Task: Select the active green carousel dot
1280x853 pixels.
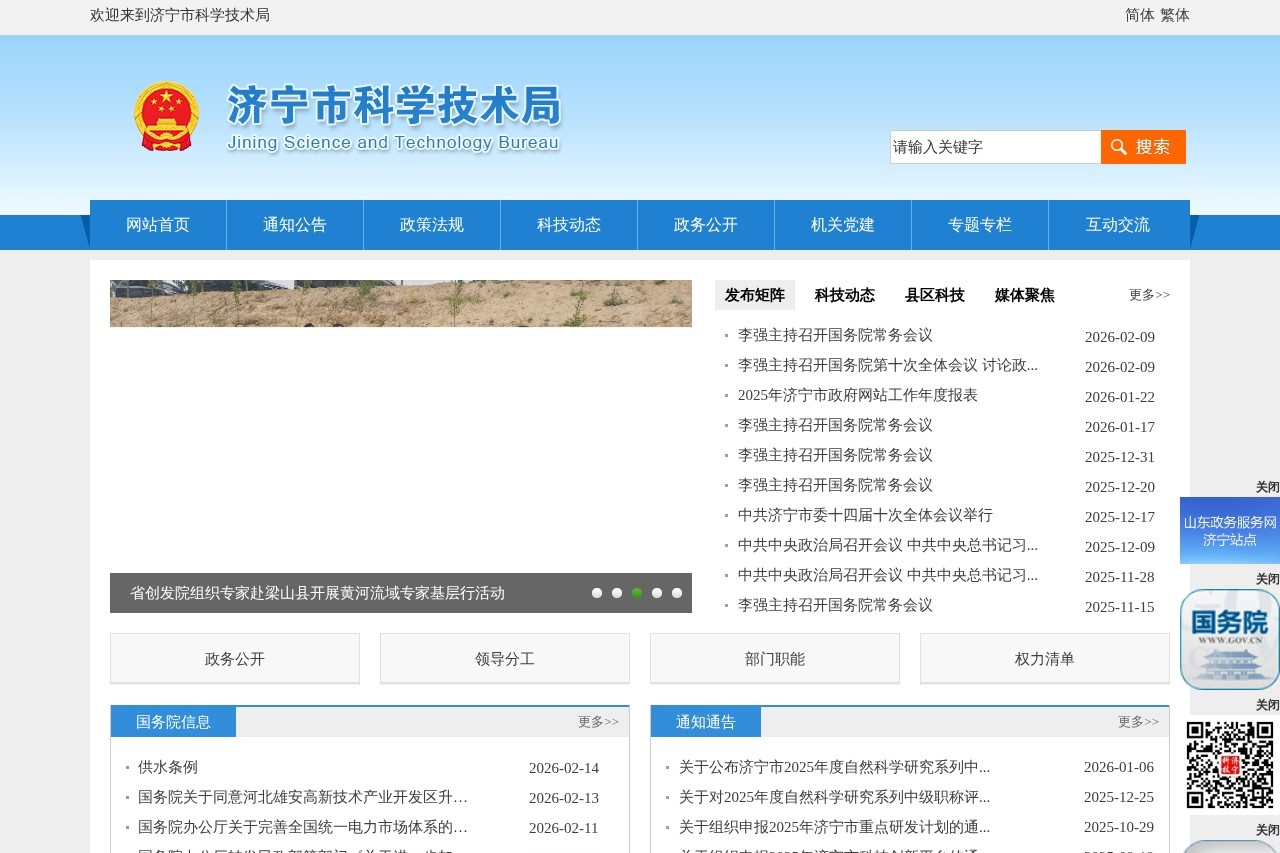Action: 637,593
